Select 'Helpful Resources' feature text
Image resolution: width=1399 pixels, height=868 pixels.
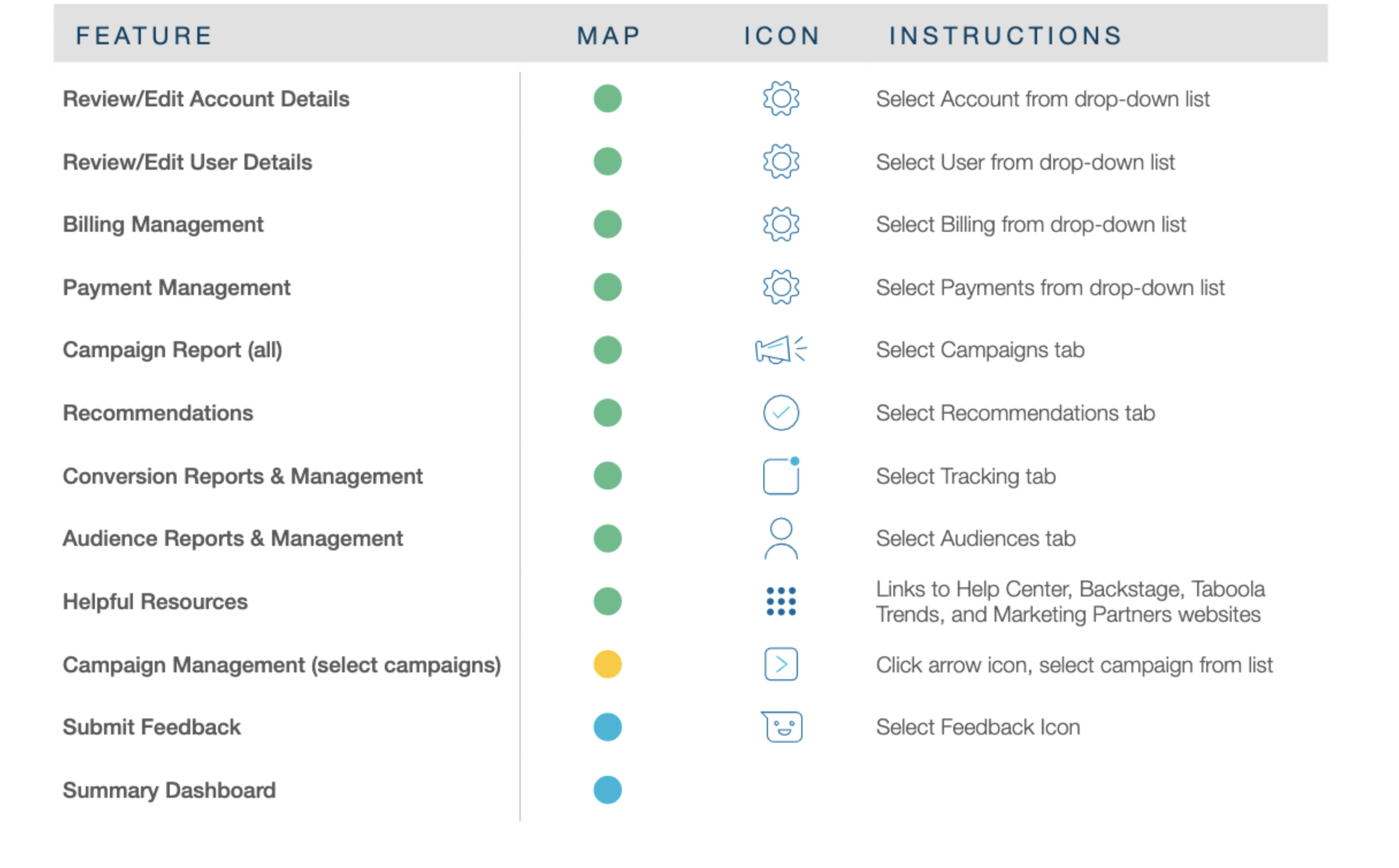tap(155, 602)
